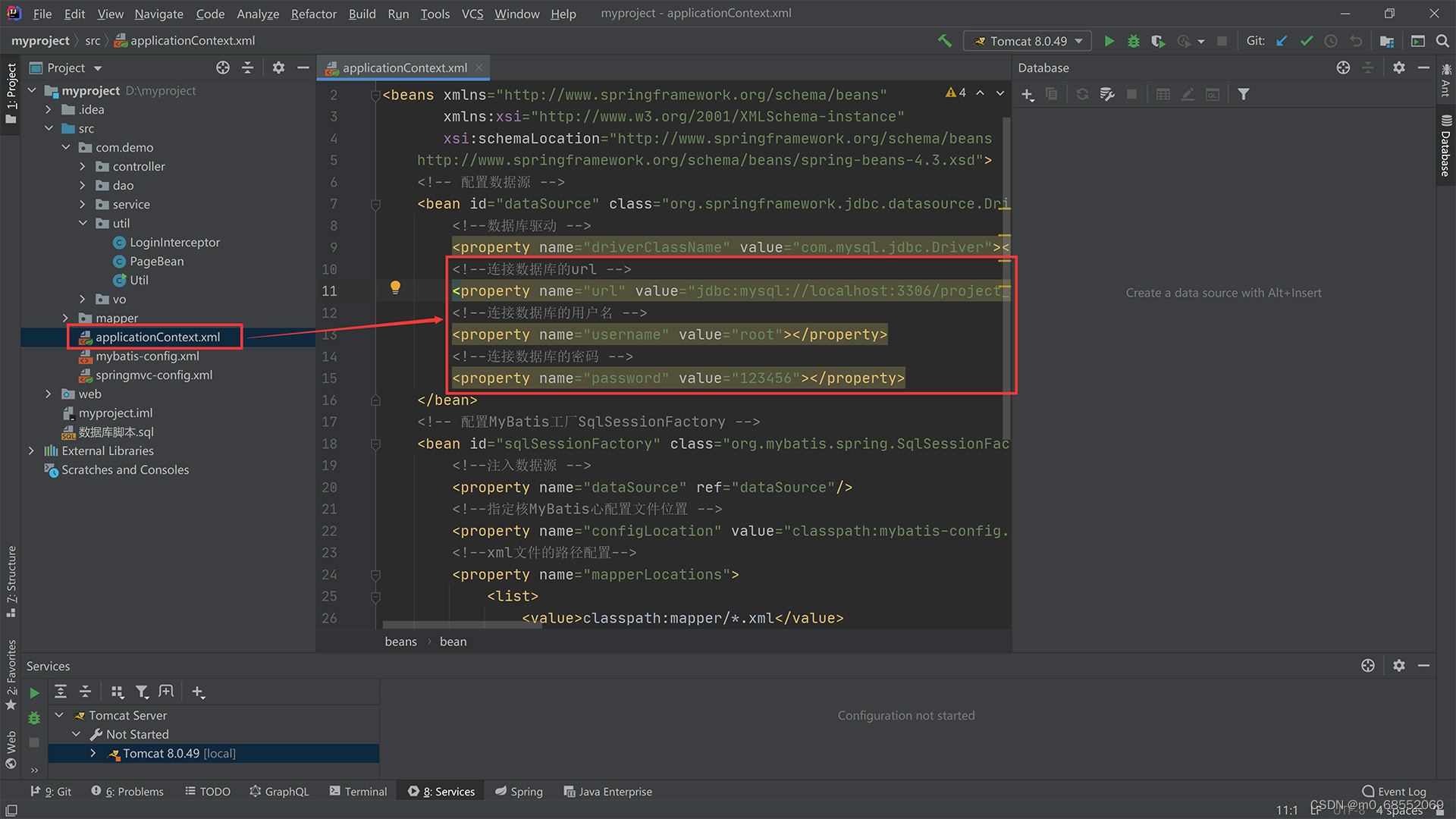This screenshot has width=1456, height=819.
Task: Click intention lightbulb on line 11
Action: pyautogui.click(x=395, y=287)
